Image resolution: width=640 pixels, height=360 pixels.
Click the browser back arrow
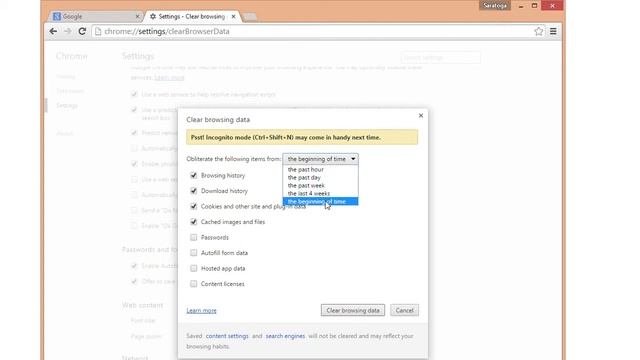53,31
